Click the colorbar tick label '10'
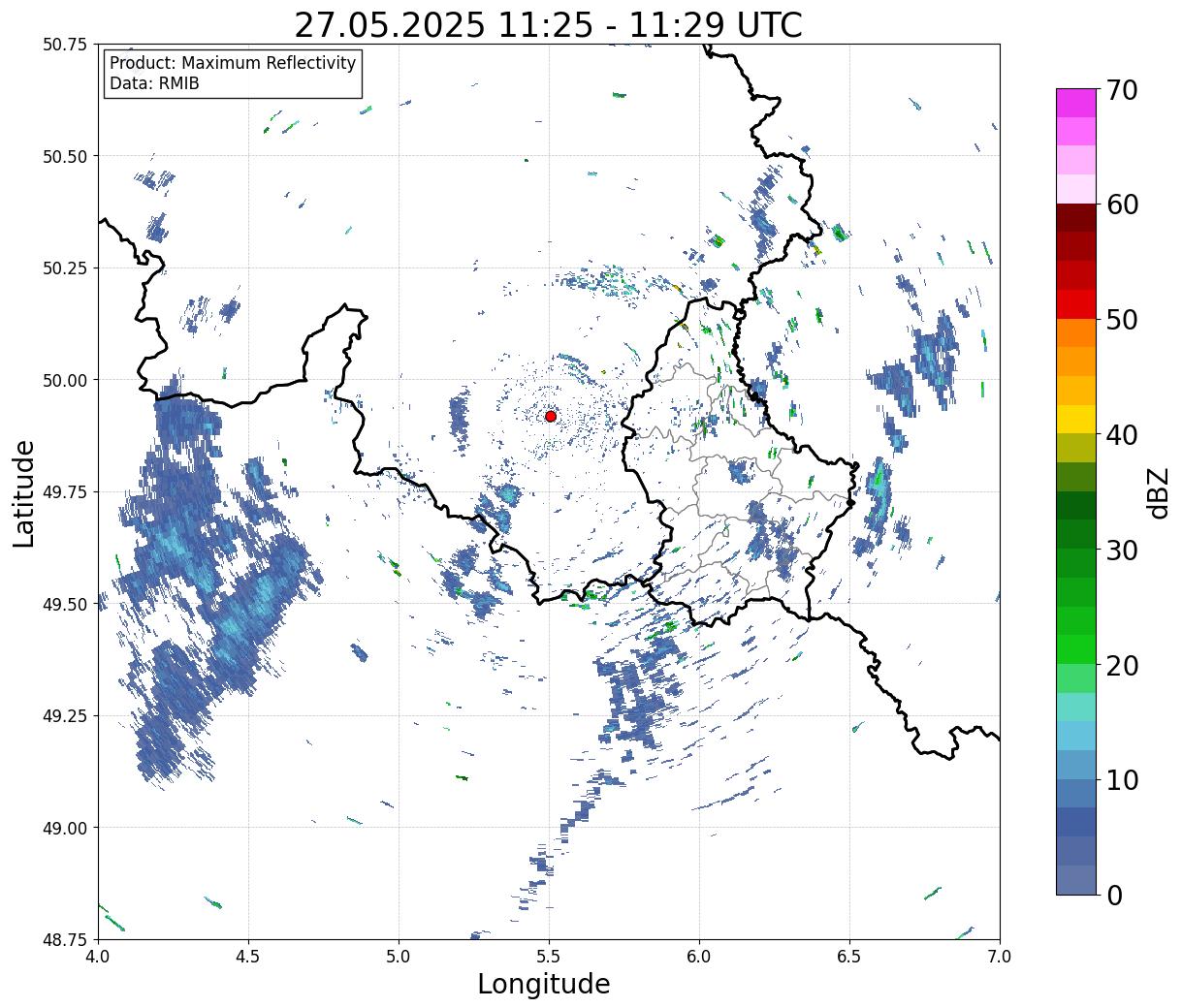This screenshot has width=1182, height=1008. point(1122,779)
